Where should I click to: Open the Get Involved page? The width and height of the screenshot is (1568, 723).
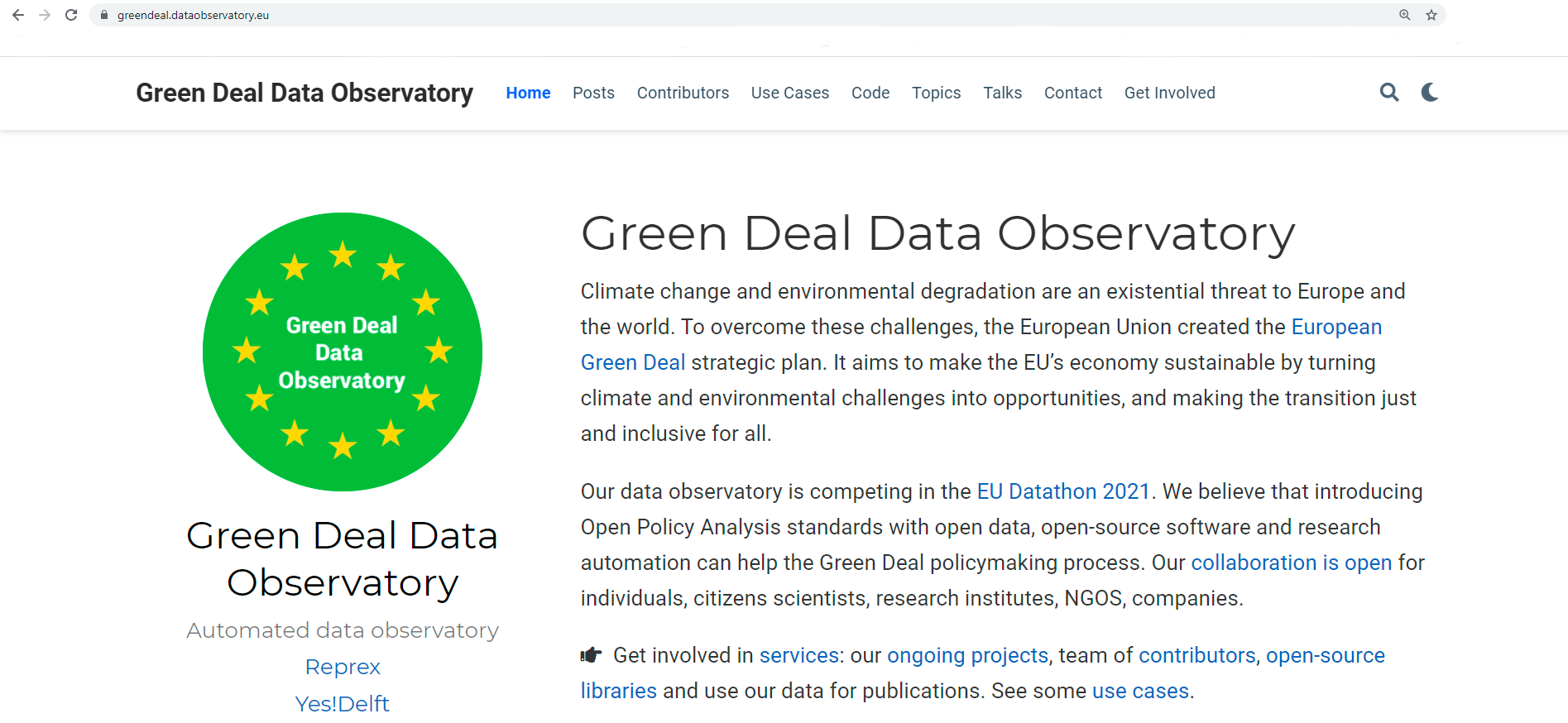click(1169, 93)
